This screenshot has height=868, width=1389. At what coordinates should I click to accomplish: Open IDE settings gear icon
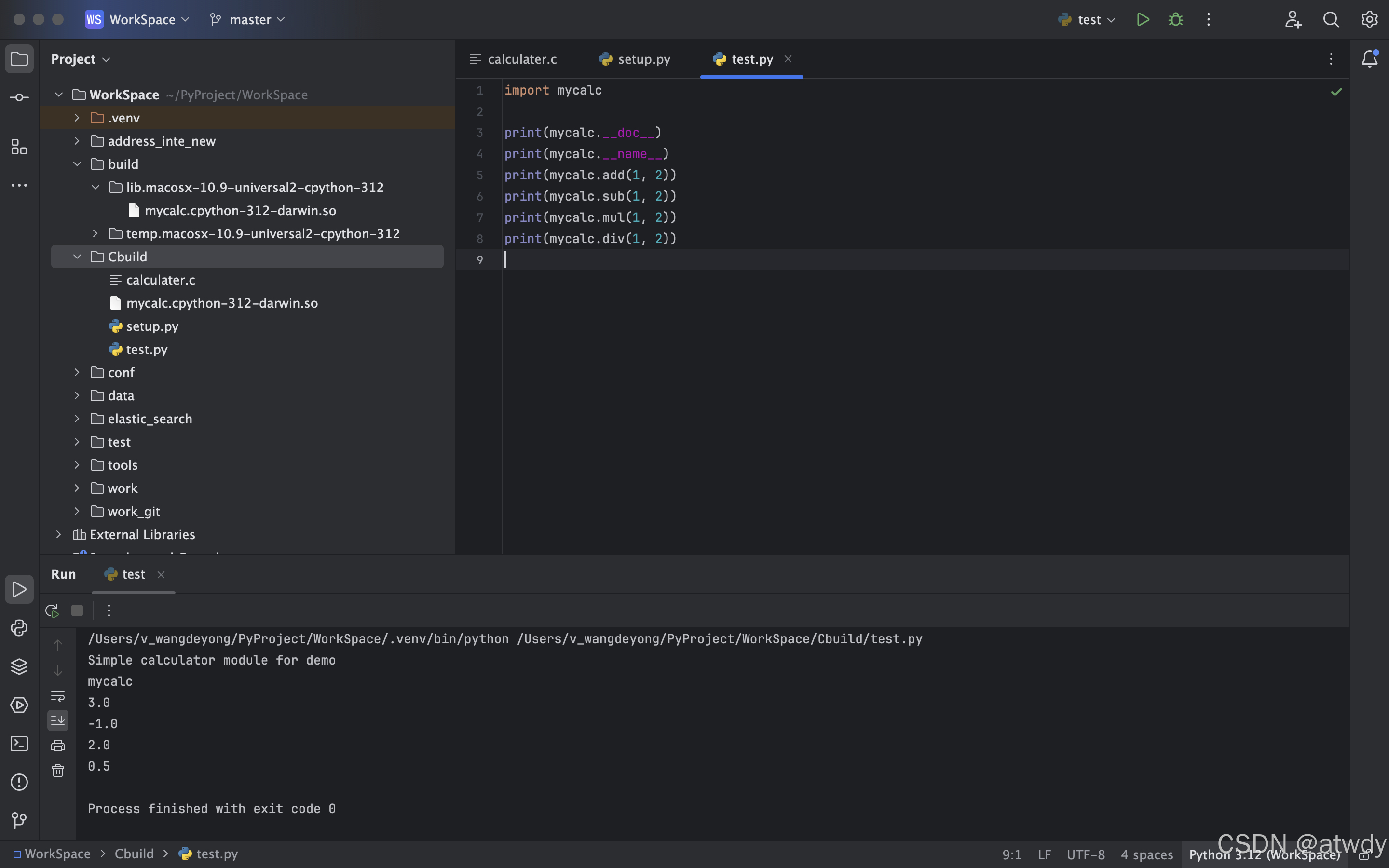(x=1370, y=19)
